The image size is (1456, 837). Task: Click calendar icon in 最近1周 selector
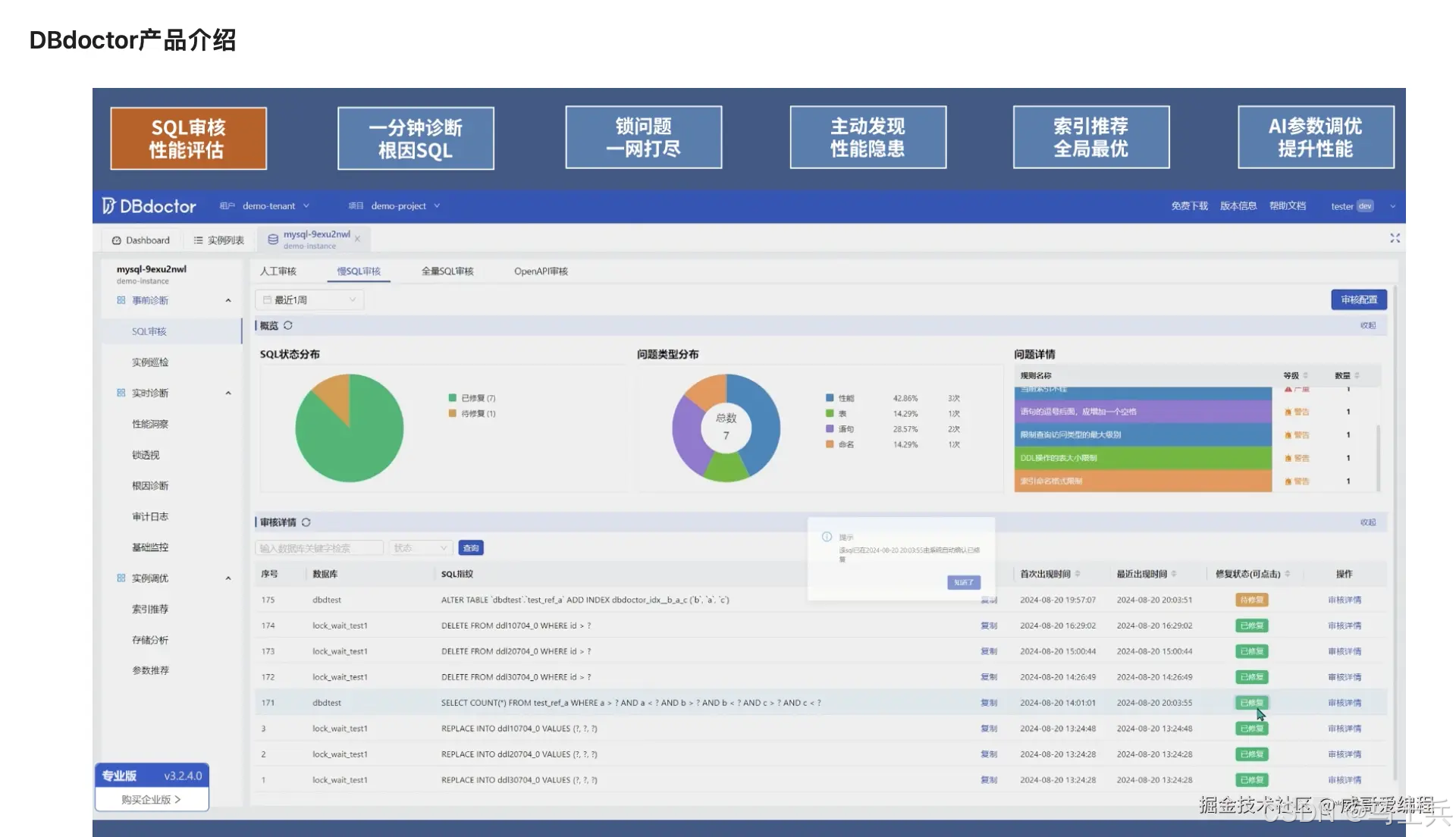coord(267,300)
